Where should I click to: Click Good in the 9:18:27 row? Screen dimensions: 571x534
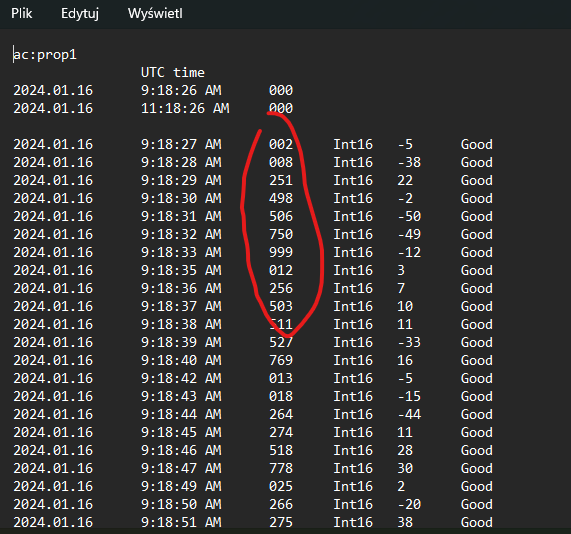click(477, 145)
